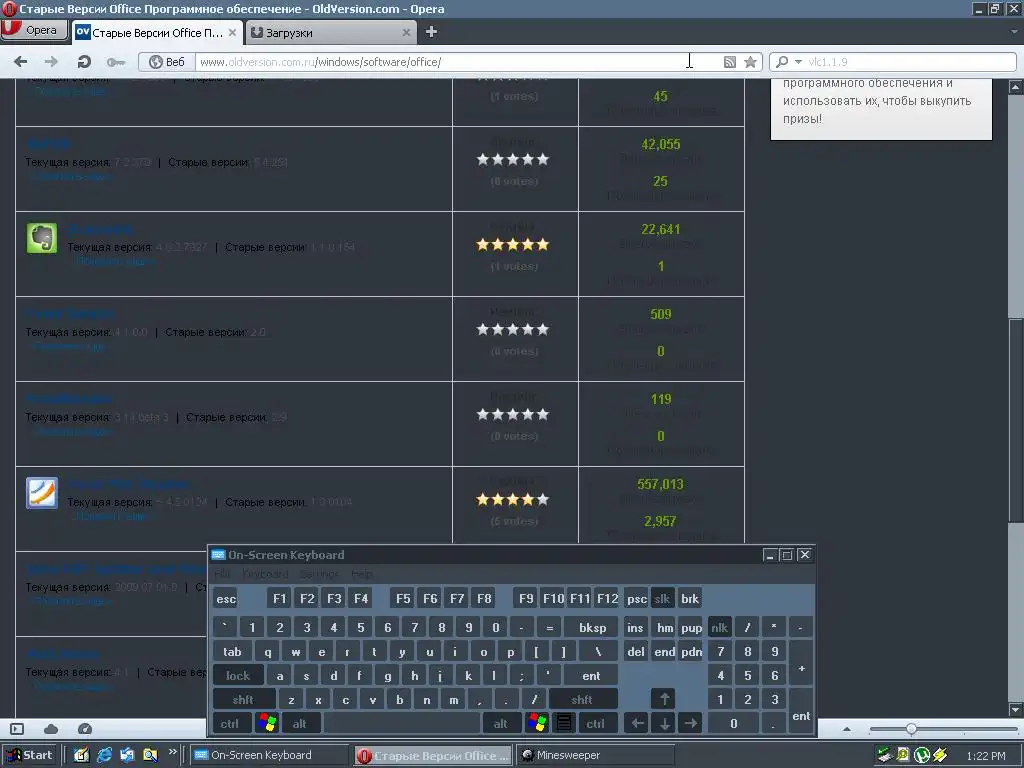The image size is (1024, 768).
Task: Open the zoom level popup arrow
Action: [847, 729]
